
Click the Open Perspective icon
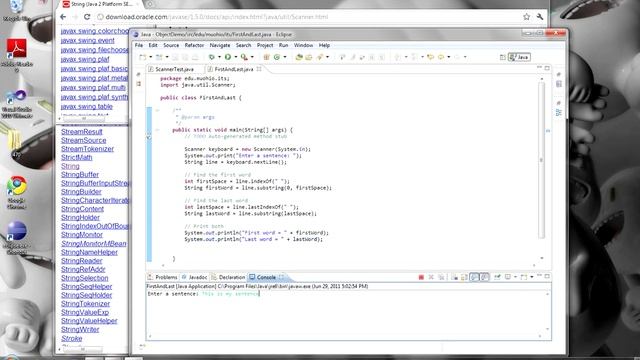pyautogui.click(x=502, y=57)
